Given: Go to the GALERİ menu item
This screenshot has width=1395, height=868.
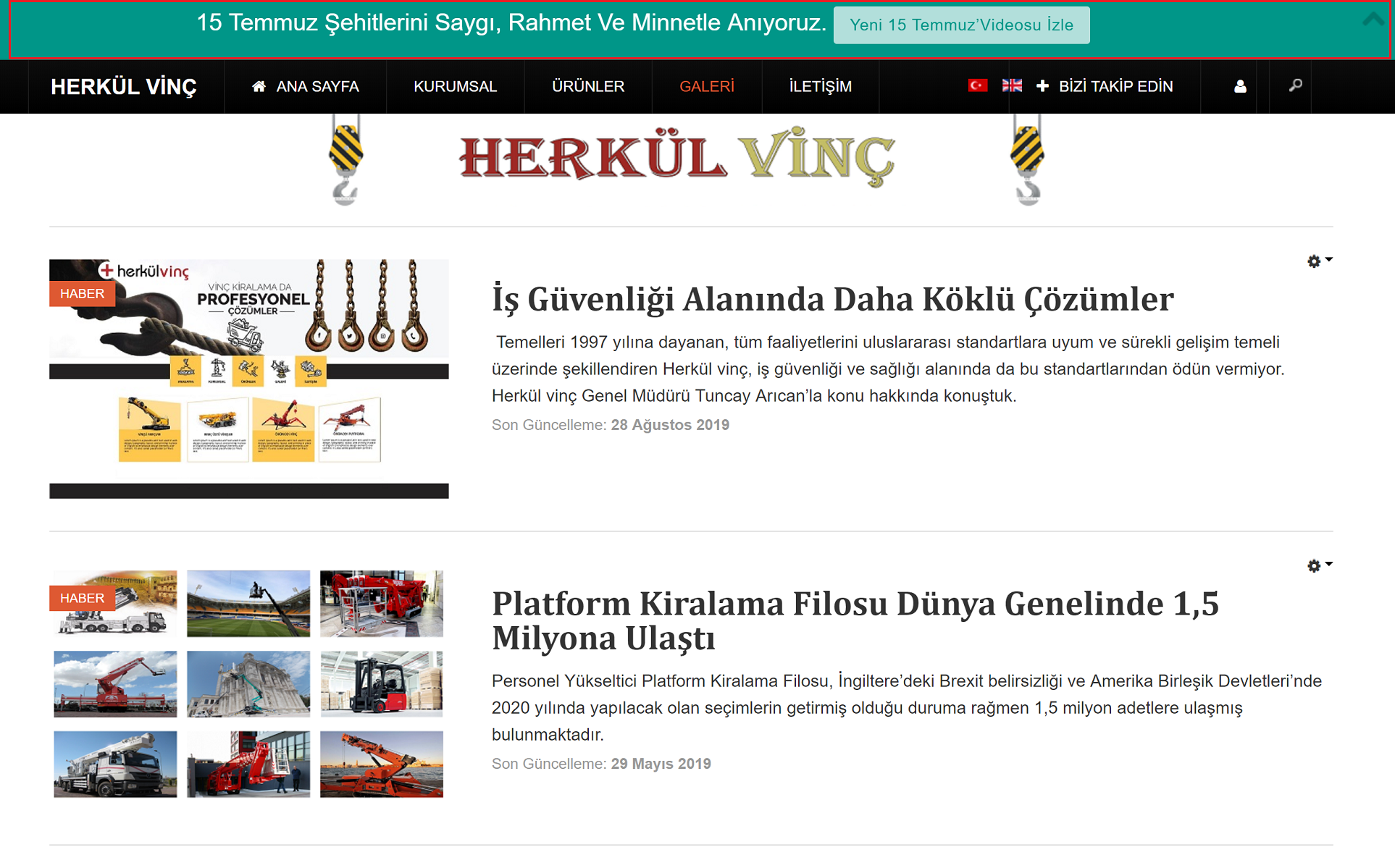Looking at the screenshot, I should click(706, 87).
